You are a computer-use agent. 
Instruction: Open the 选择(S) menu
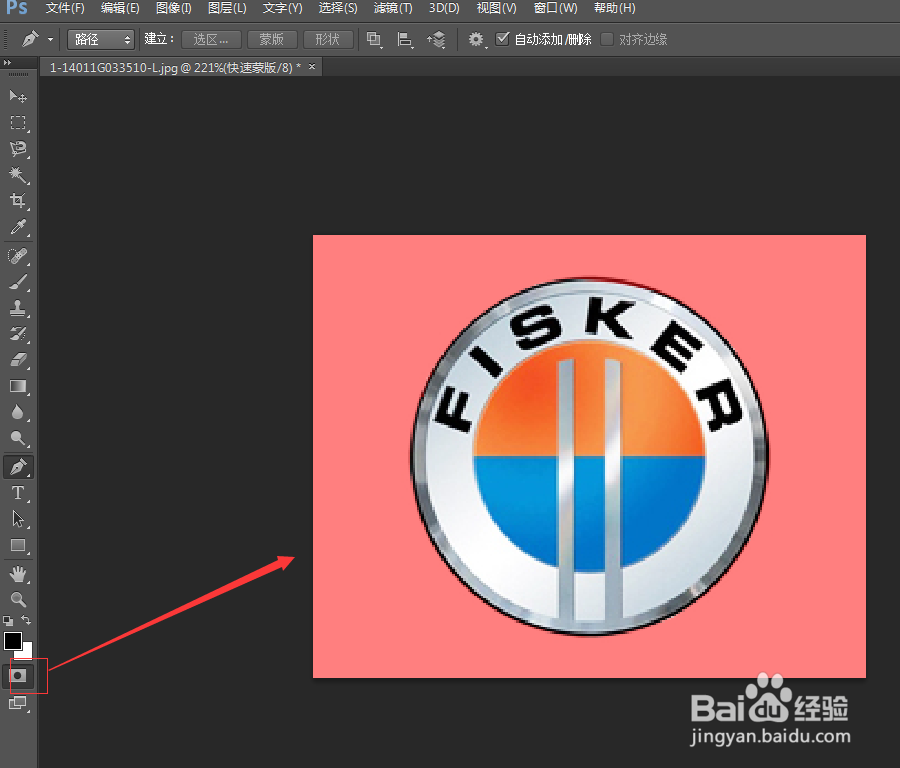click(x=338, y=8)
